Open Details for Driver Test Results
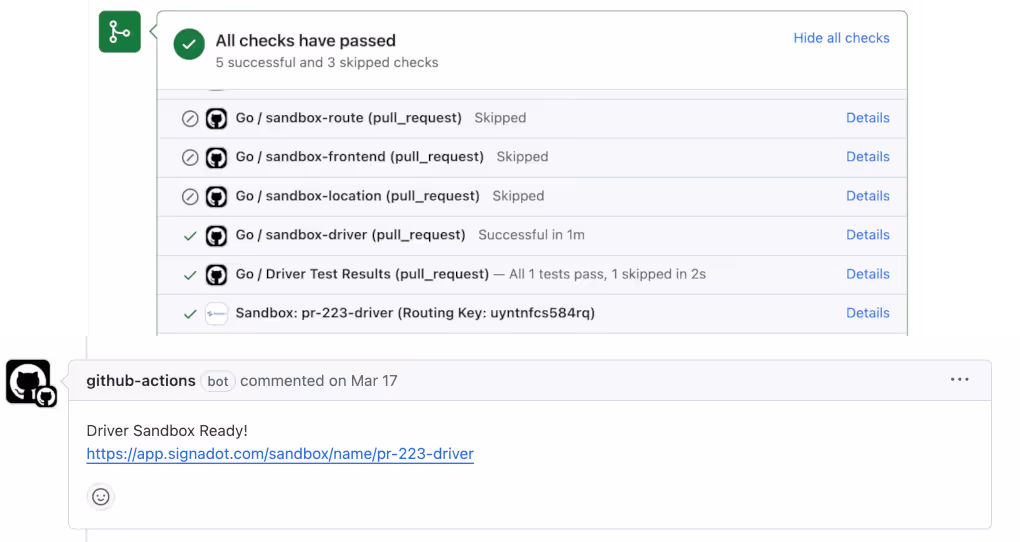The height and width of the screenshot is (542, 1020). coord(868,274)
